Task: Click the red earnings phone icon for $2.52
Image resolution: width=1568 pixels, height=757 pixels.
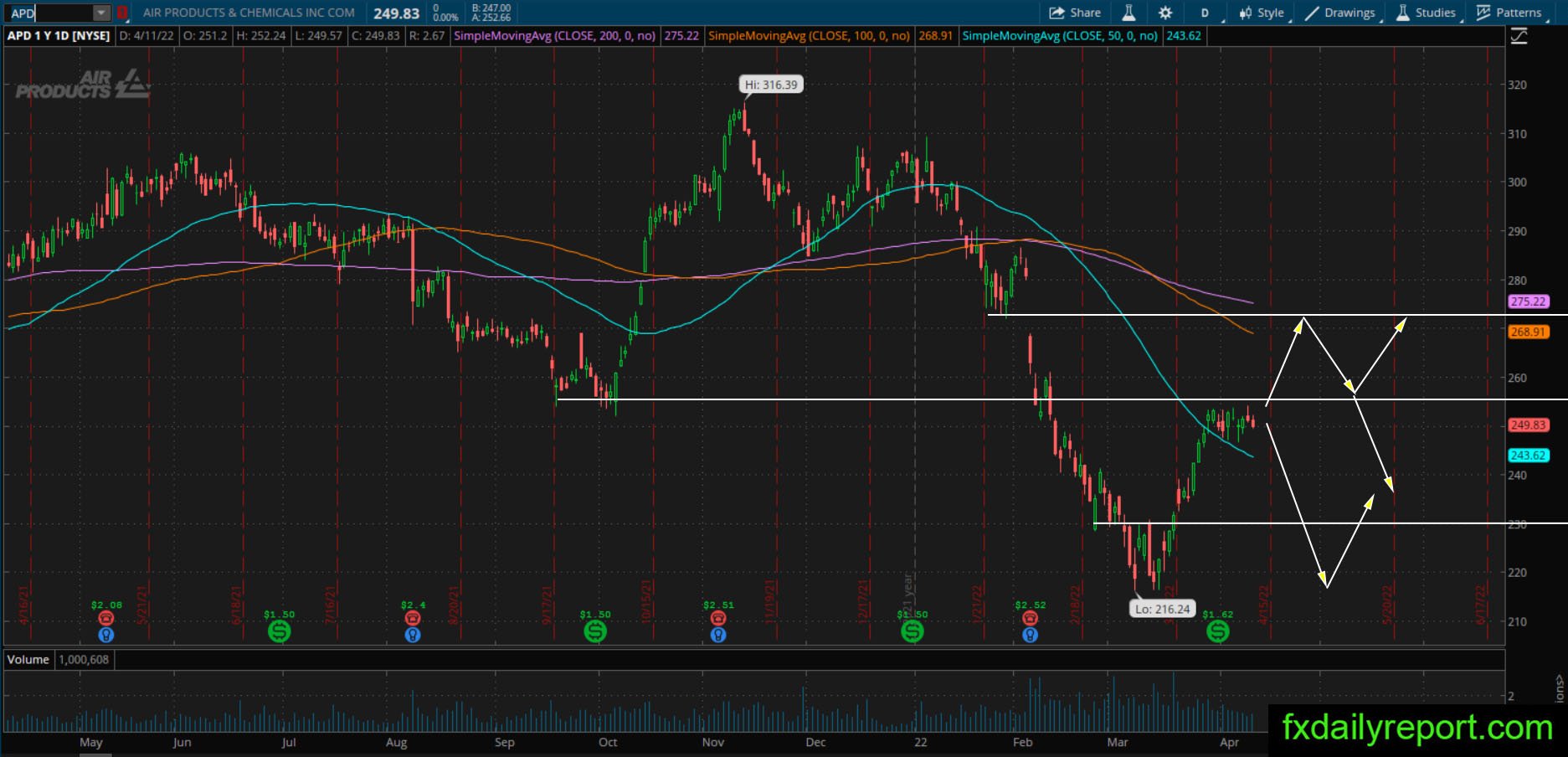Action: pos(1030,618)
